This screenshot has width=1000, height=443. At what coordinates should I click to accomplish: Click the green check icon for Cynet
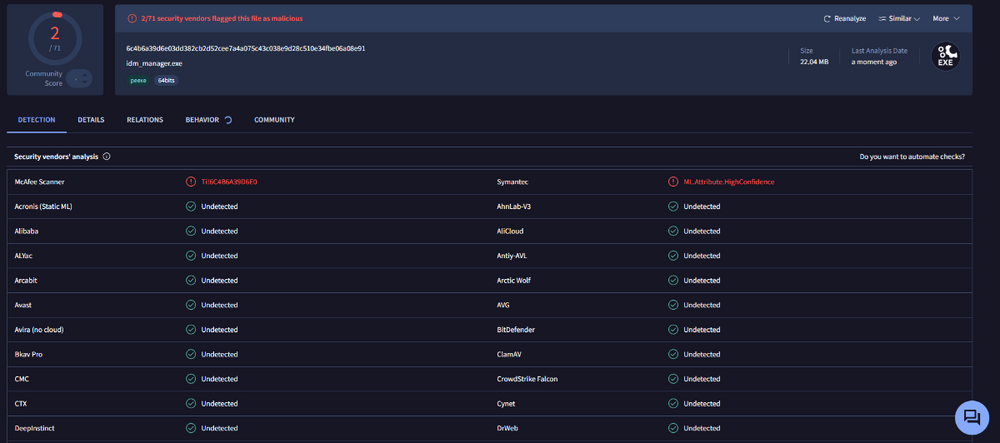[x=673, y=403]
